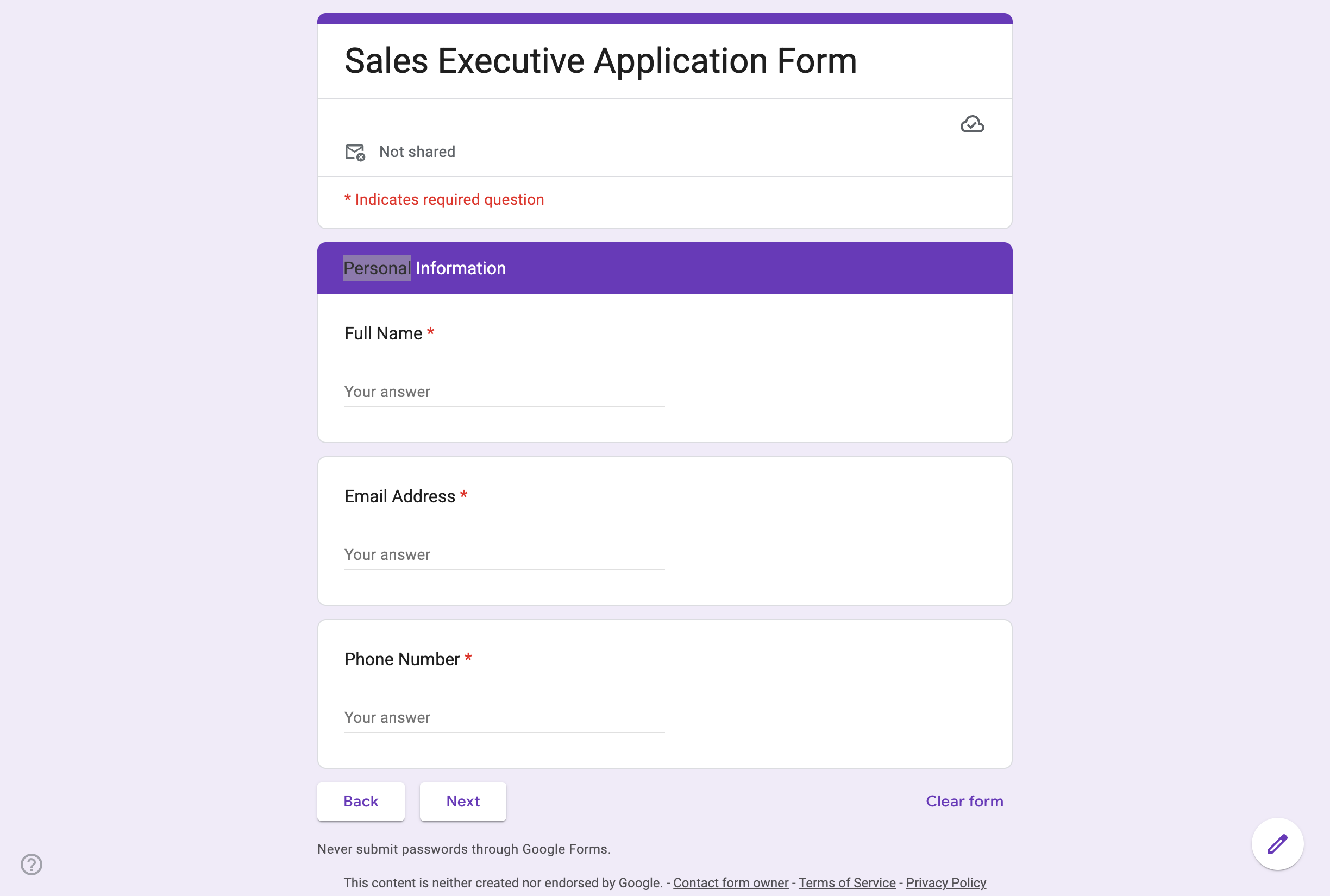Click the Full Name answer field
1330x896 pixels.
[x=503, y=392]
